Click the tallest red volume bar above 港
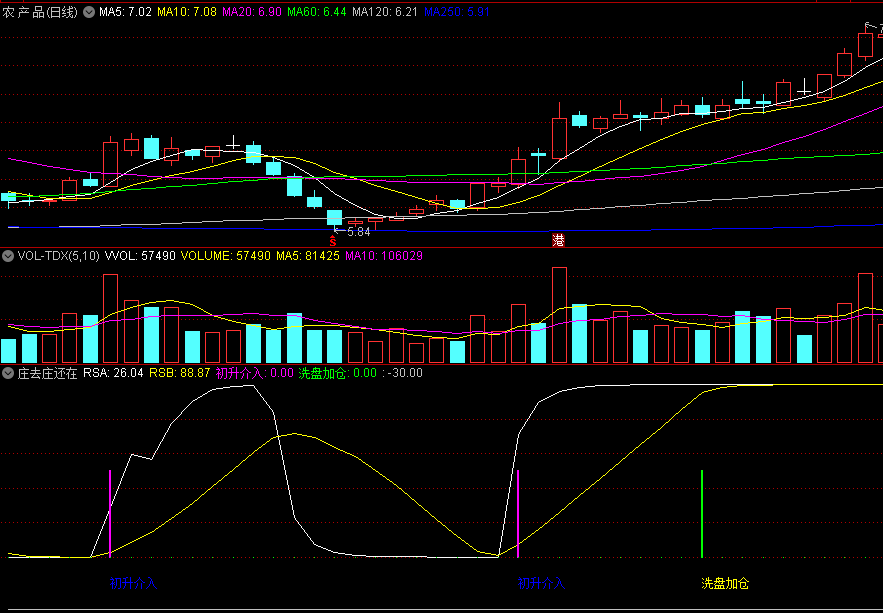This screenshot has height=613, width=883. (559, 315)
